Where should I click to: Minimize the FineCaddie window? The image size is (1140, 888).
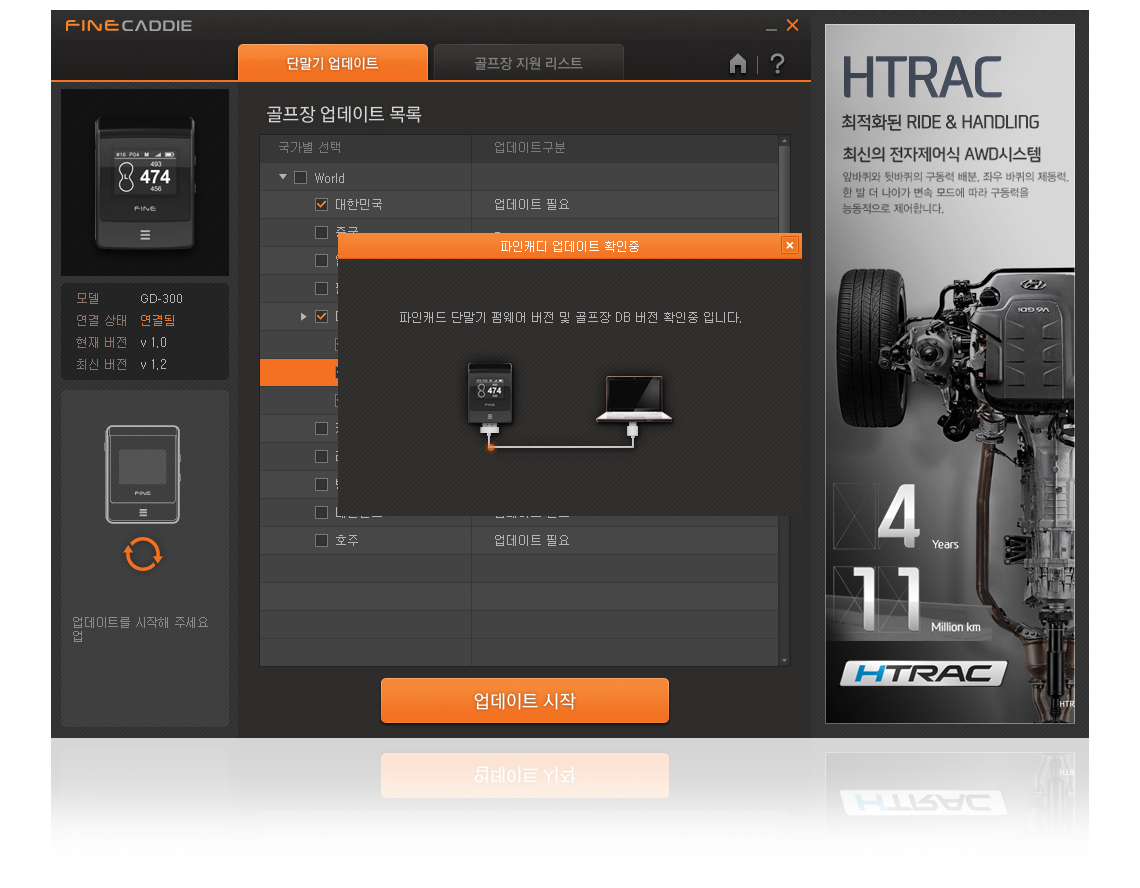click(x=771, y=28)
